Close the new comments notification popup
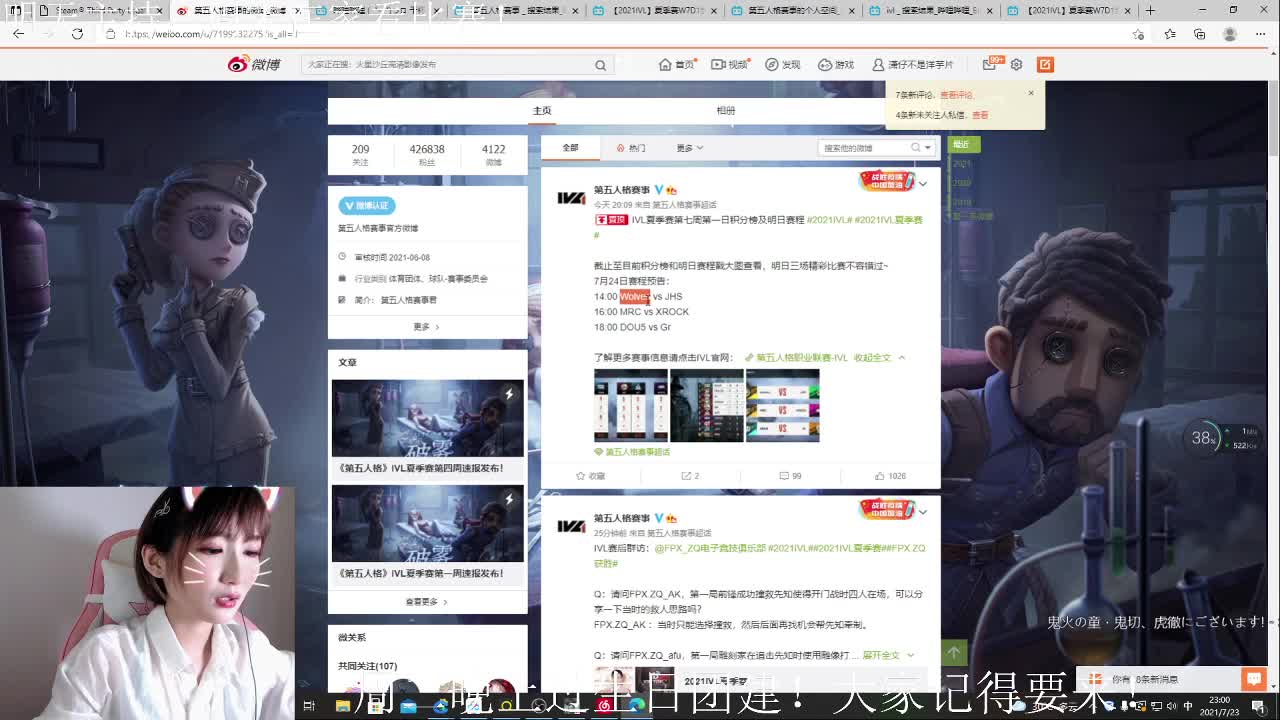This screenshot has width=1280, height=720. [1031, 94]
